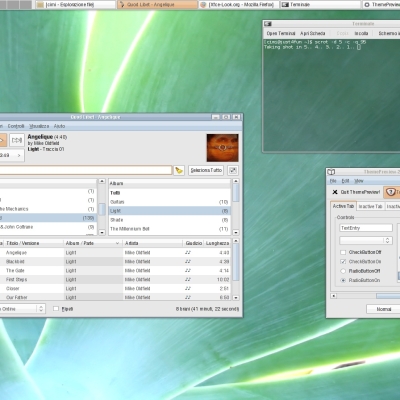The image size is (400, 400).
Task: Click the X icon beside Quit ThemePreview
Action: tap(335, 192)
